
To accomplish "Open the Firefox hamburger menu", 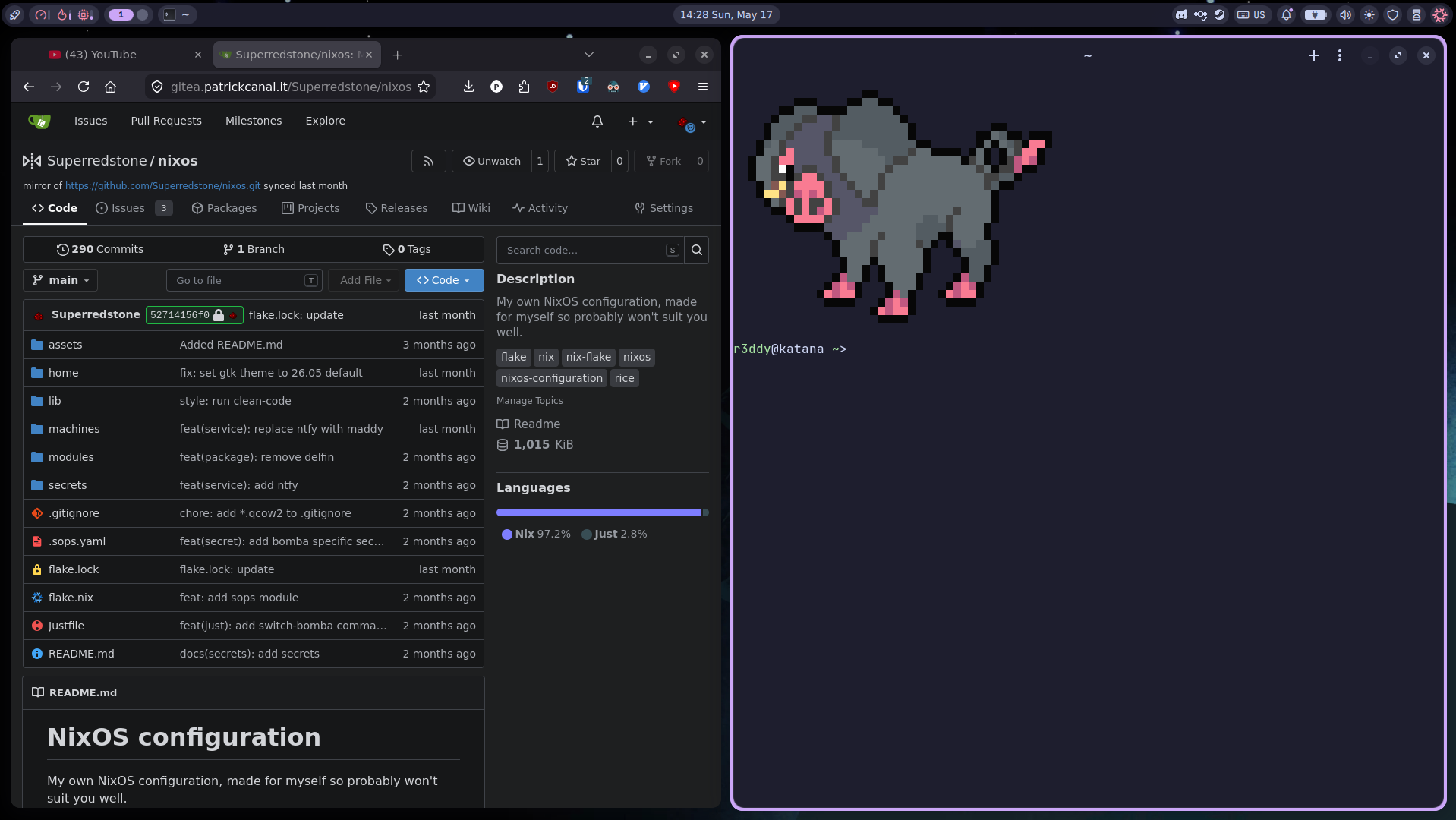I will pos(703,87).
